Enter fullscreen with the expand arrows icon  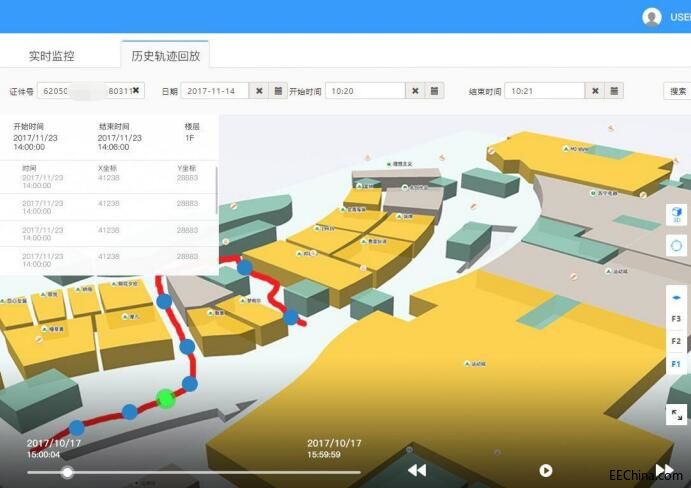pos(677,414)
